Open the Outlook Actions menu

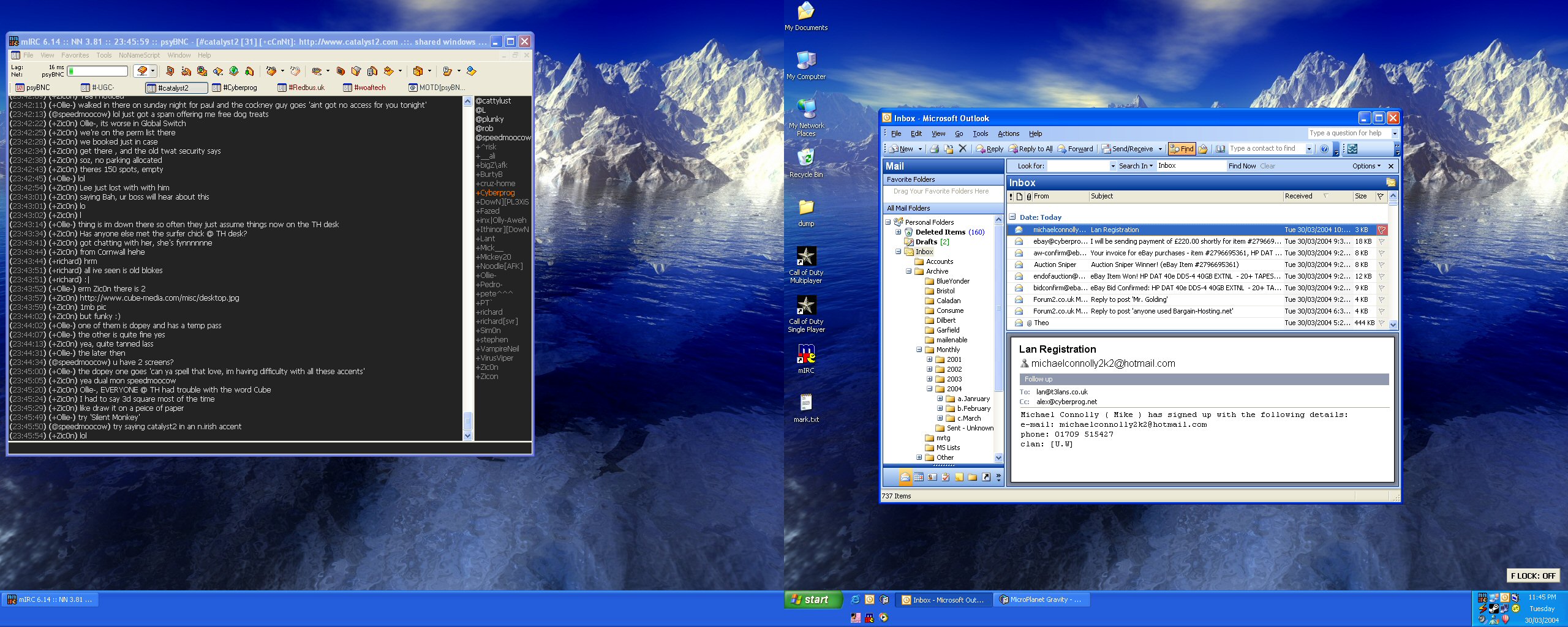[x=1008, y=133]
